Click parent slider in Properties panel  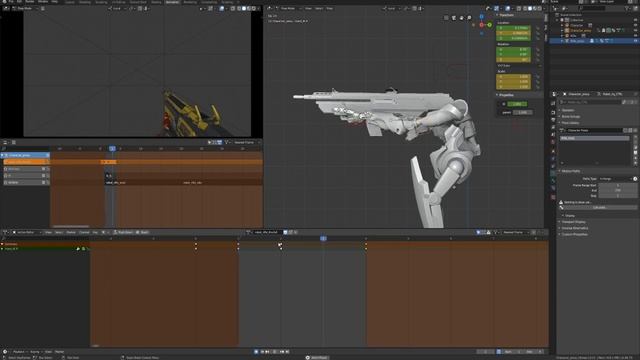522,112
